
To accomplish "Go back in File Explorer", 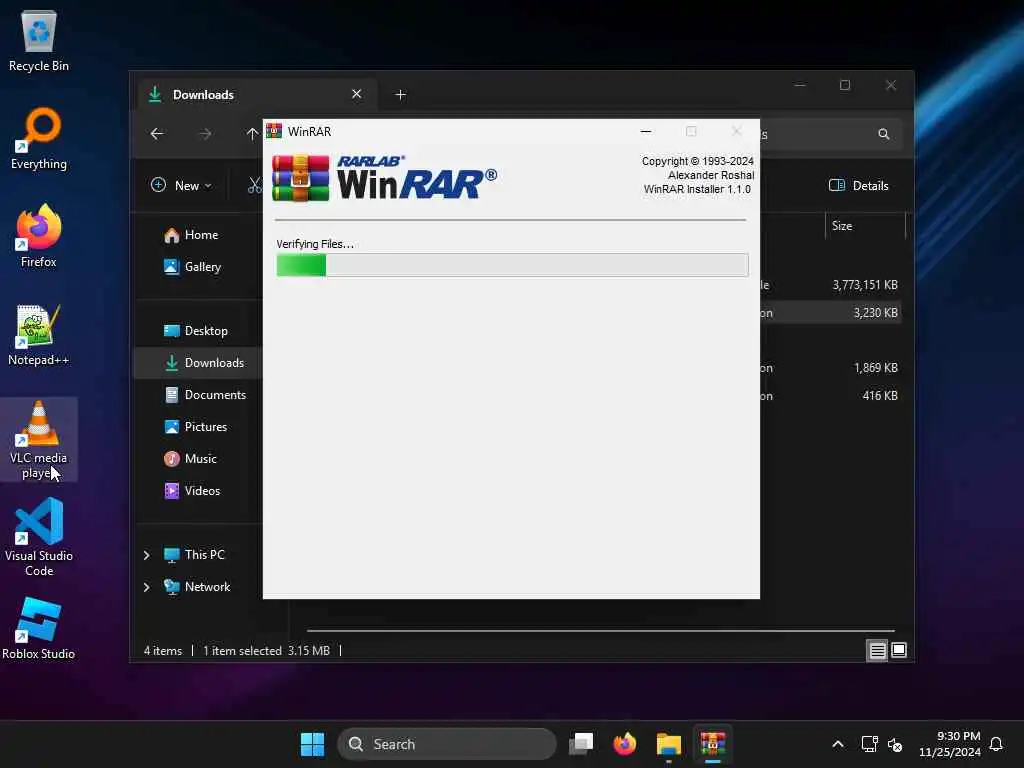I will 157,134.
